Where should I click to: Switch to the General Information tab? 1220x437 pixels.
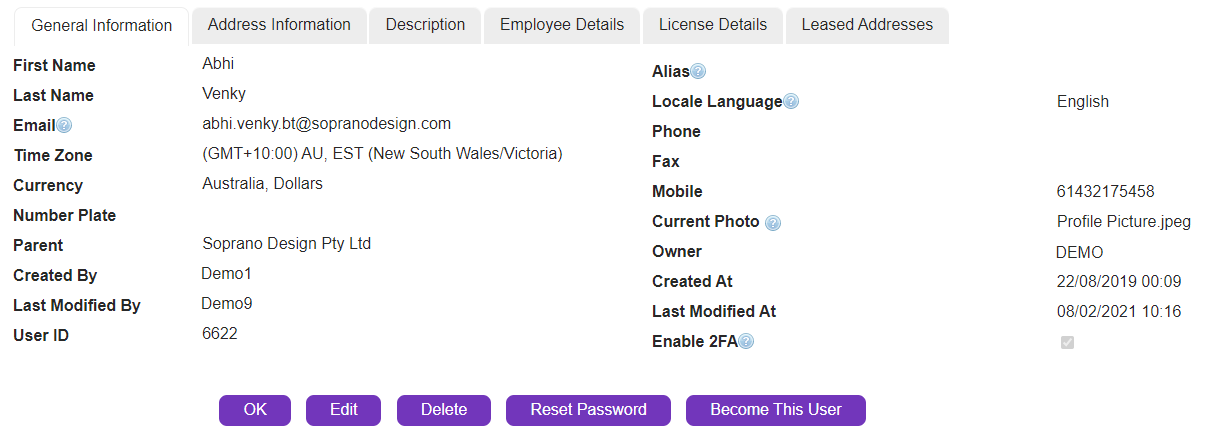point(102,26)
